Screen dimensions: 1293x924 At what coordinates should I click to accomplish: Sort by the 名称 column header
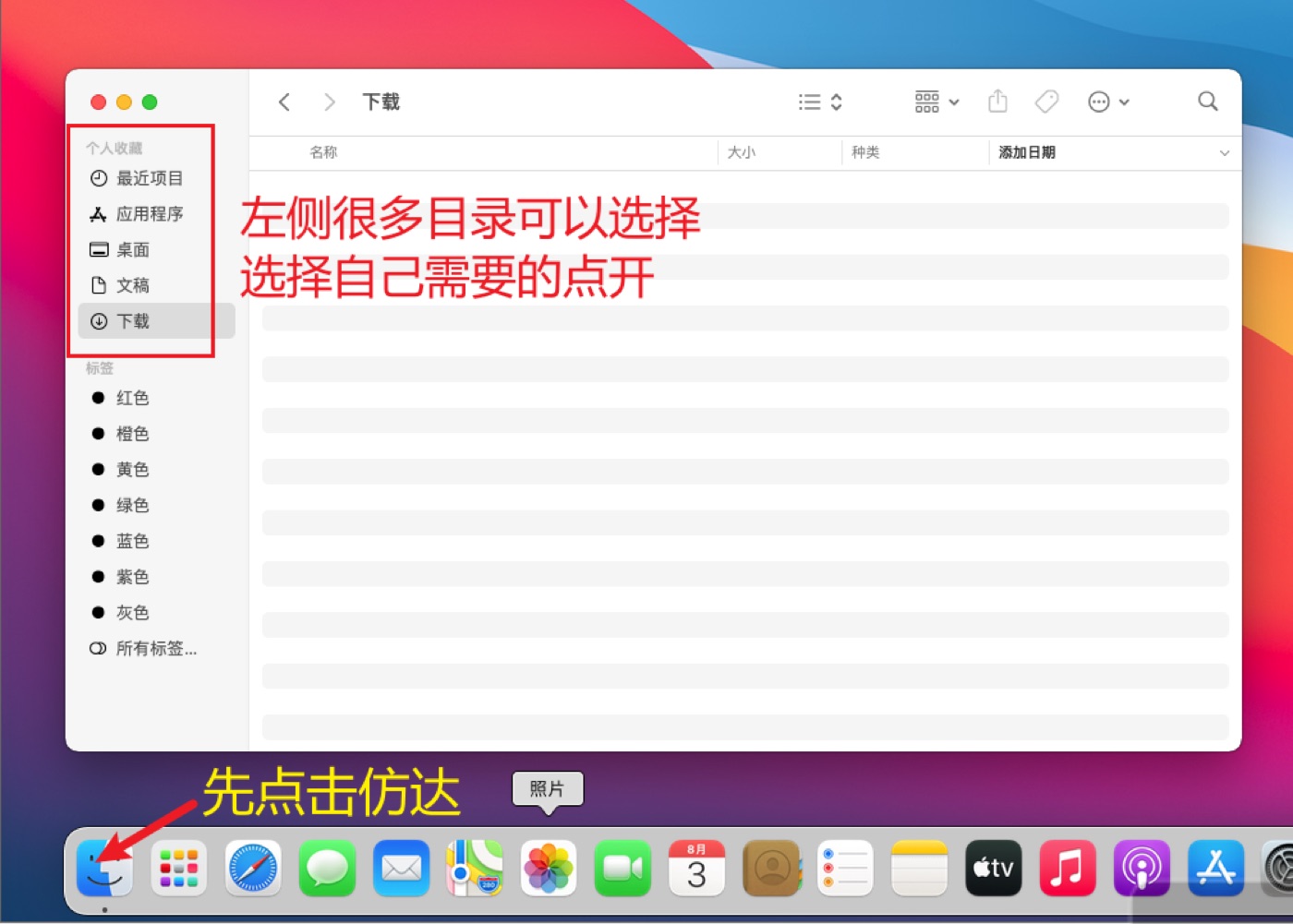coord(323,152)
